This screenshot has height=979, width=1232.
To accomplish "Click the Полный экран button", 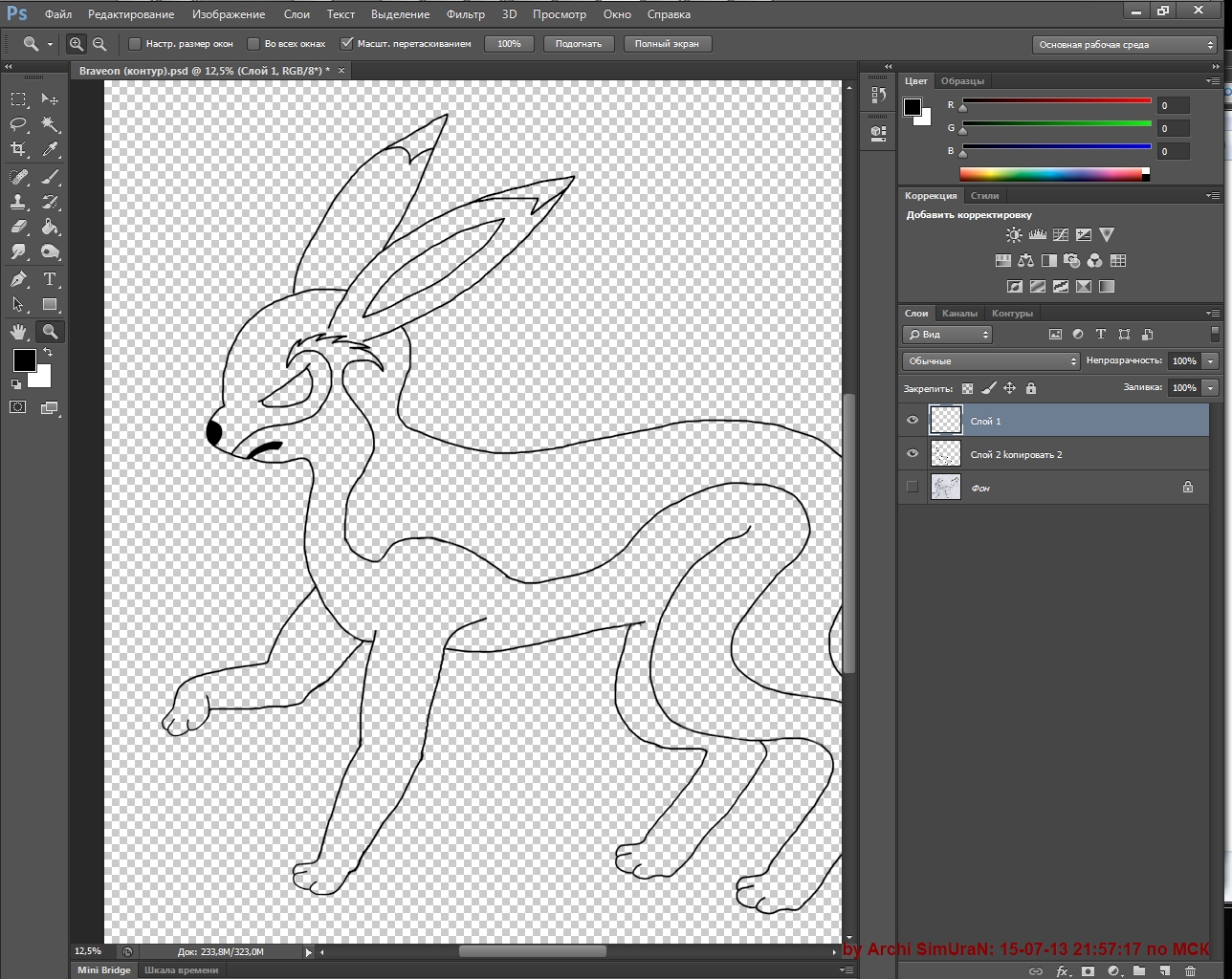I will click(667, 44).
